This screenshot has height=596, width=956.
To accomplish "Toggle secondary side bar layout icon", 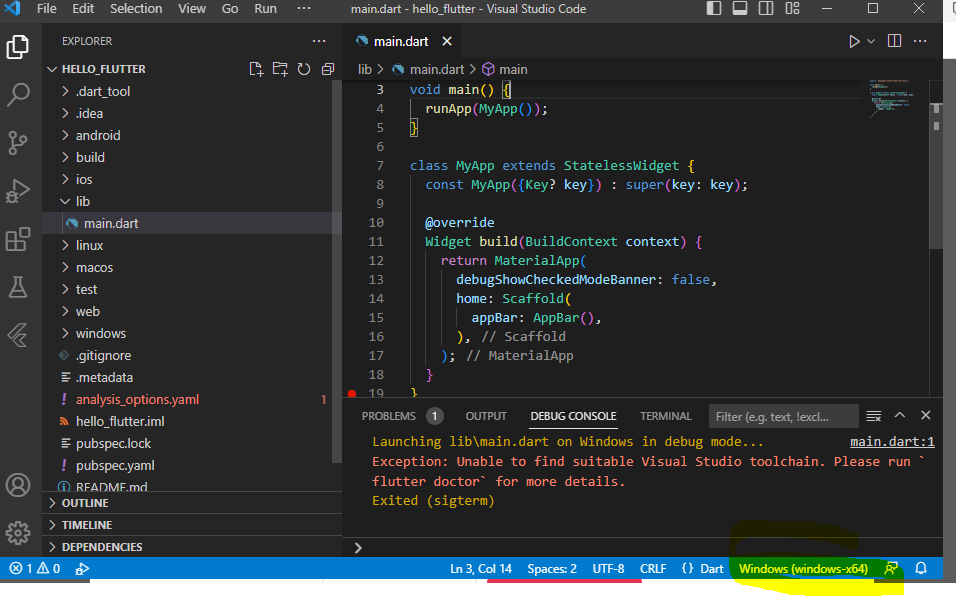I will click(766, 9).
